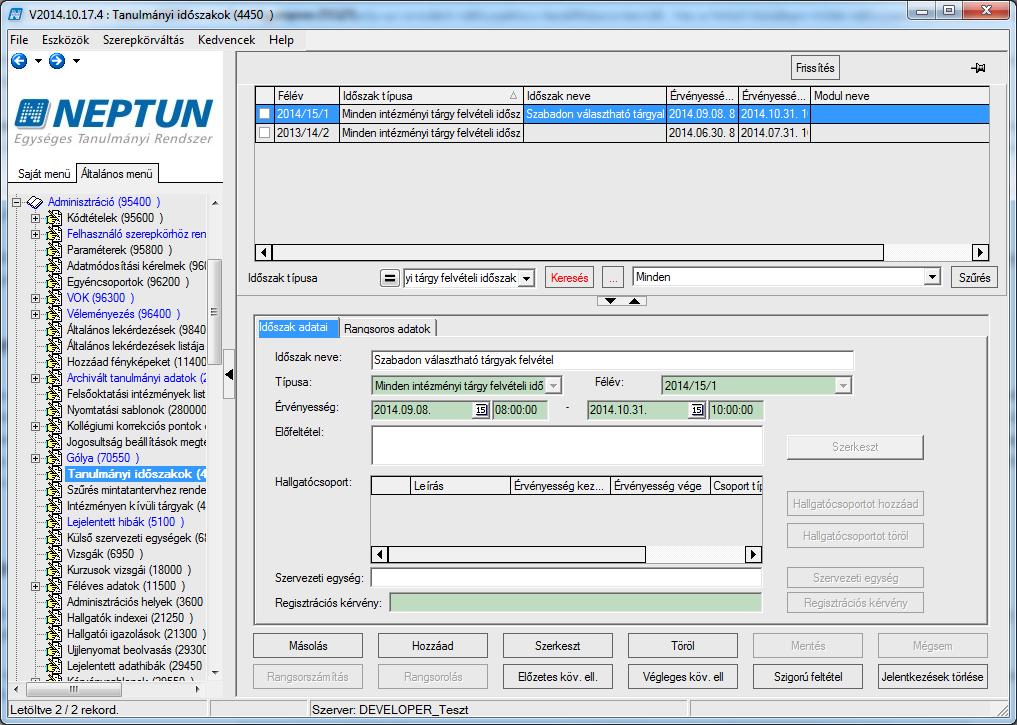The image size is (1017, 725).
Task: Click the Szerkeszt button below the form
Action: pyautogui.click(x=558, y=646)
